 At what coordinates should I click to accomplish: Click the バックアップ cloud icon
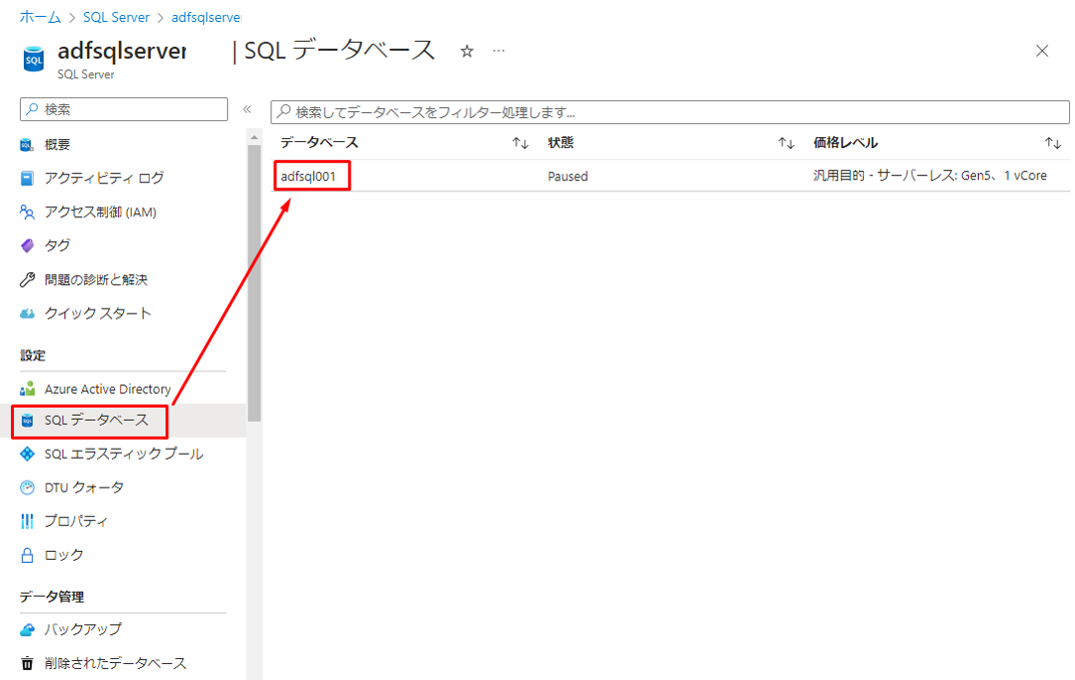click(27, 629)
